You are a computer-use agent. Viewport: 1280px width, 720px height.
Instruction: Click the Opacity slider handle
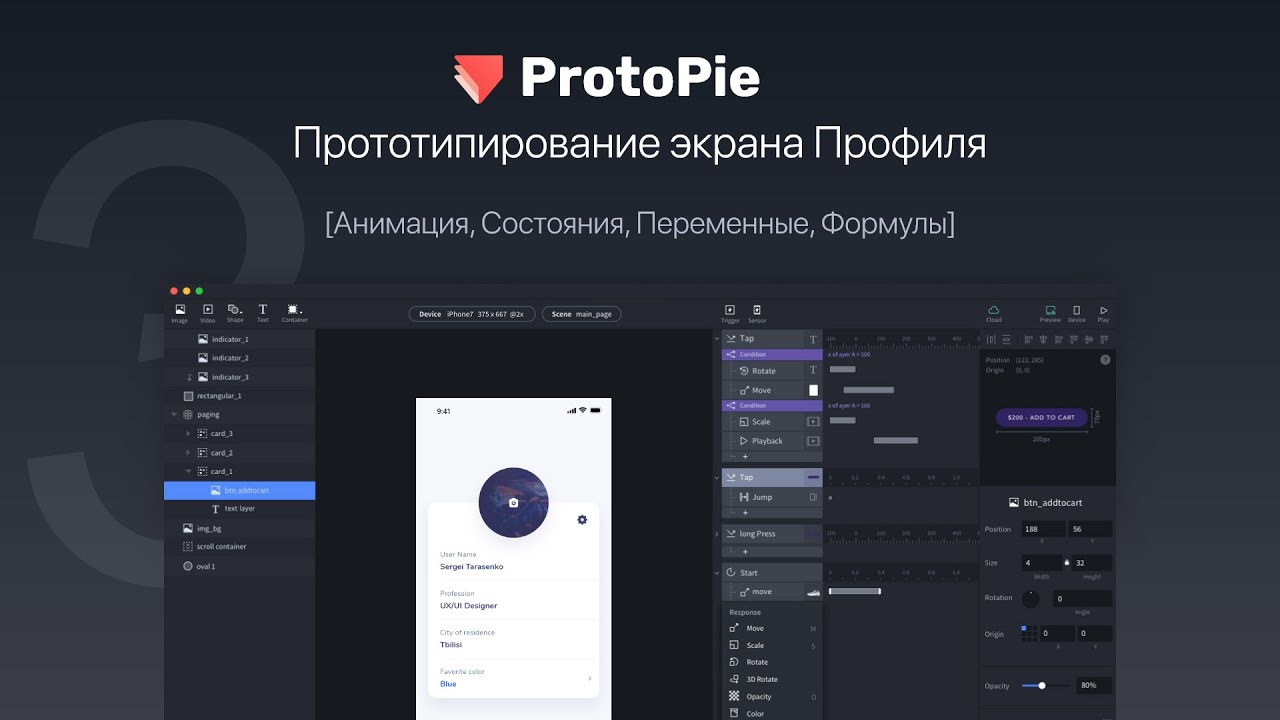[x=1042, y=685]
